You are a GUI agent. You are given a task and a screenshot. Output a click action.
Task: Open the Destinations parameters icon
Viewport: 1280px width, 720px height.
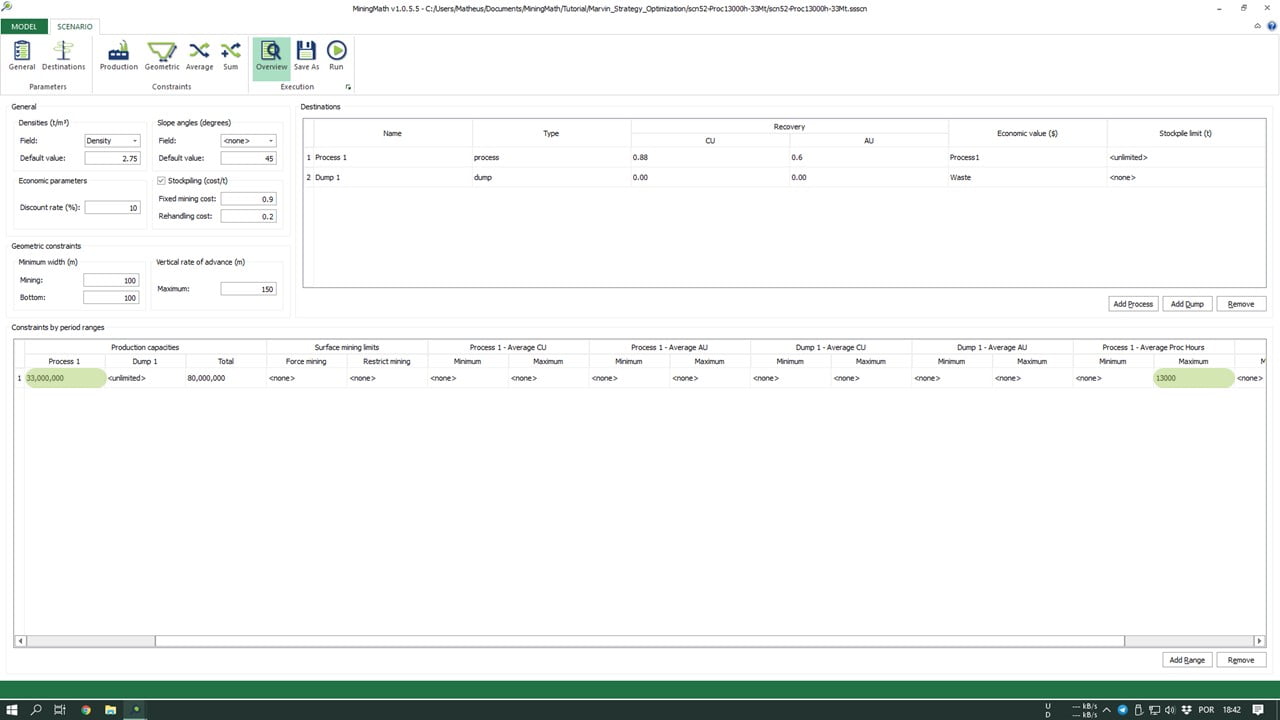[64, 55]
